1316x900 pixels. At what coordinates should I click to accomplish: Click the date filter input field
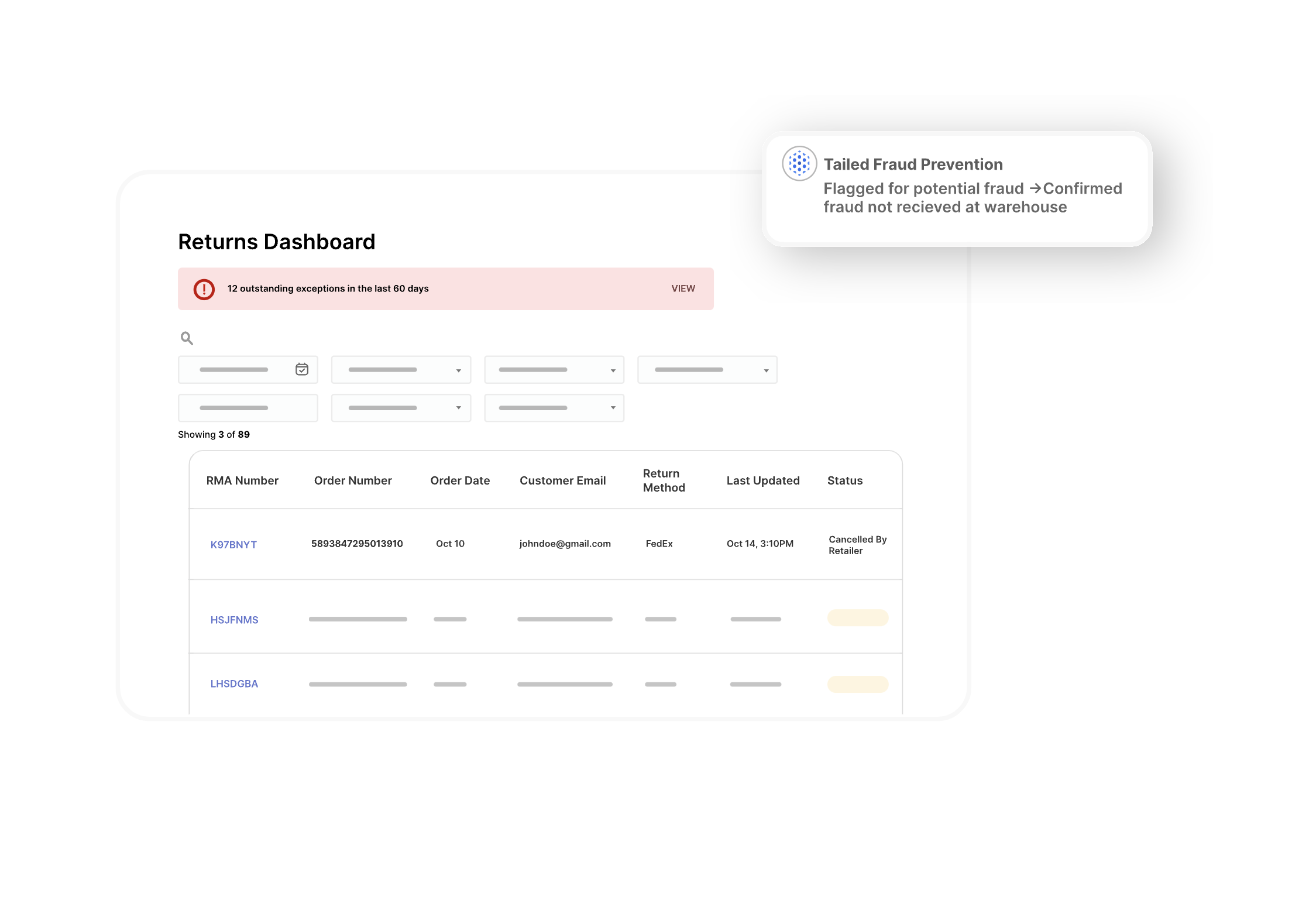point(234,370)
